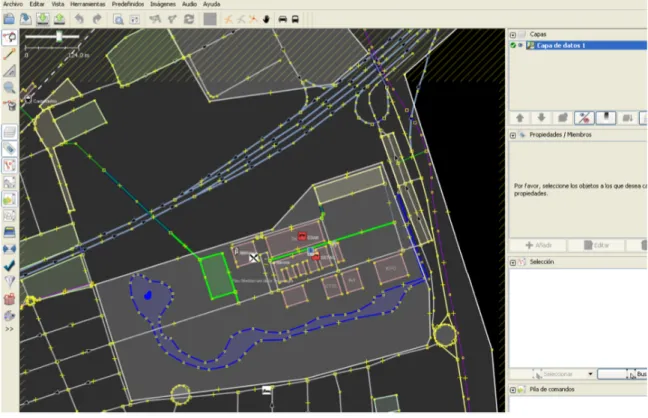
Task: Click the Editar property button
Action: point(597,245)
